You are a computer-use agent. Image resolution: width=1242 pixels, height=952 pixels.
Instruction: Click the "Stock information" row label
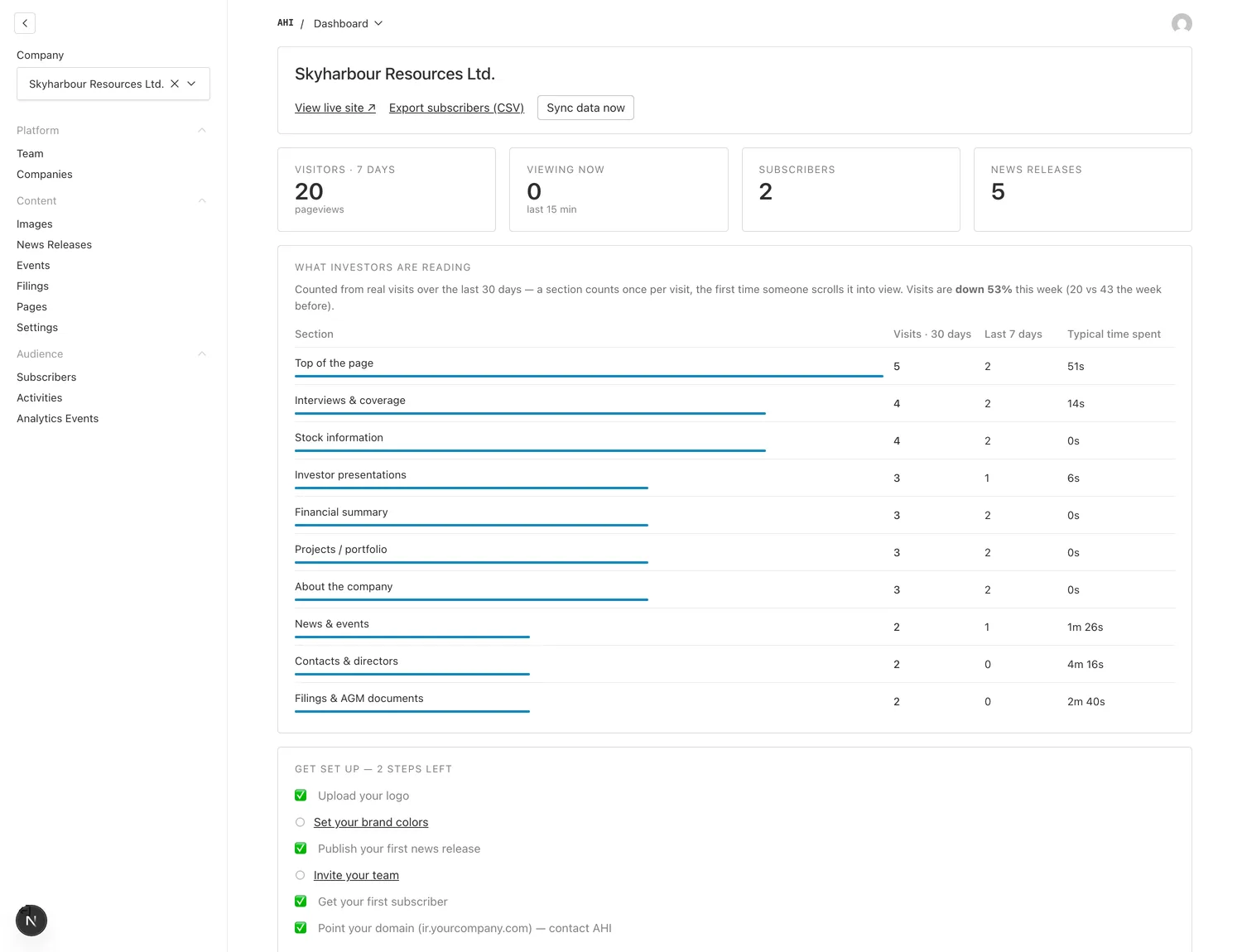coord(339,438)
